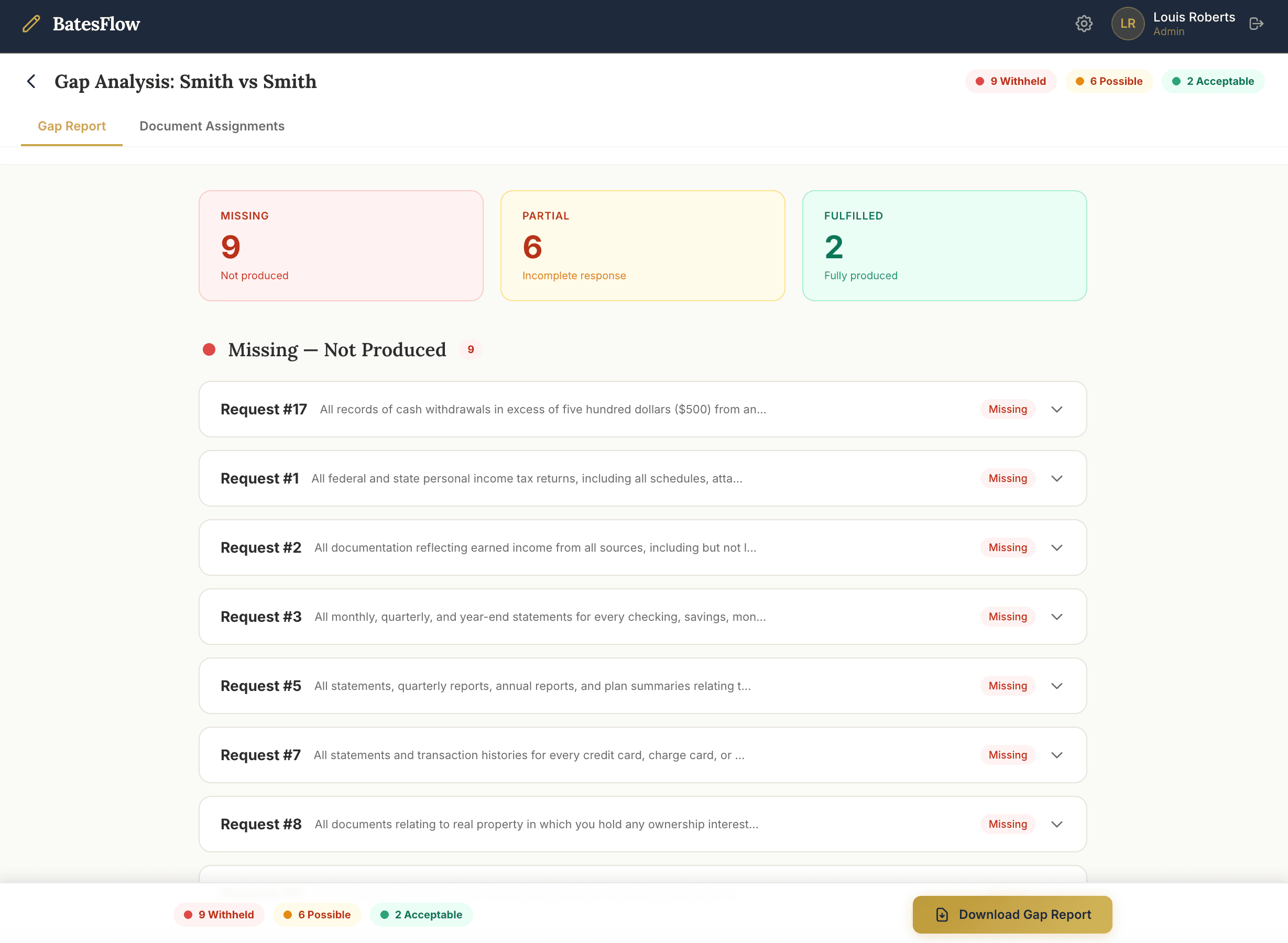Expand Request #8 row
The width and height of the screenshot is (1288, 943).
pyautogui.click(x=1057, y=824)
